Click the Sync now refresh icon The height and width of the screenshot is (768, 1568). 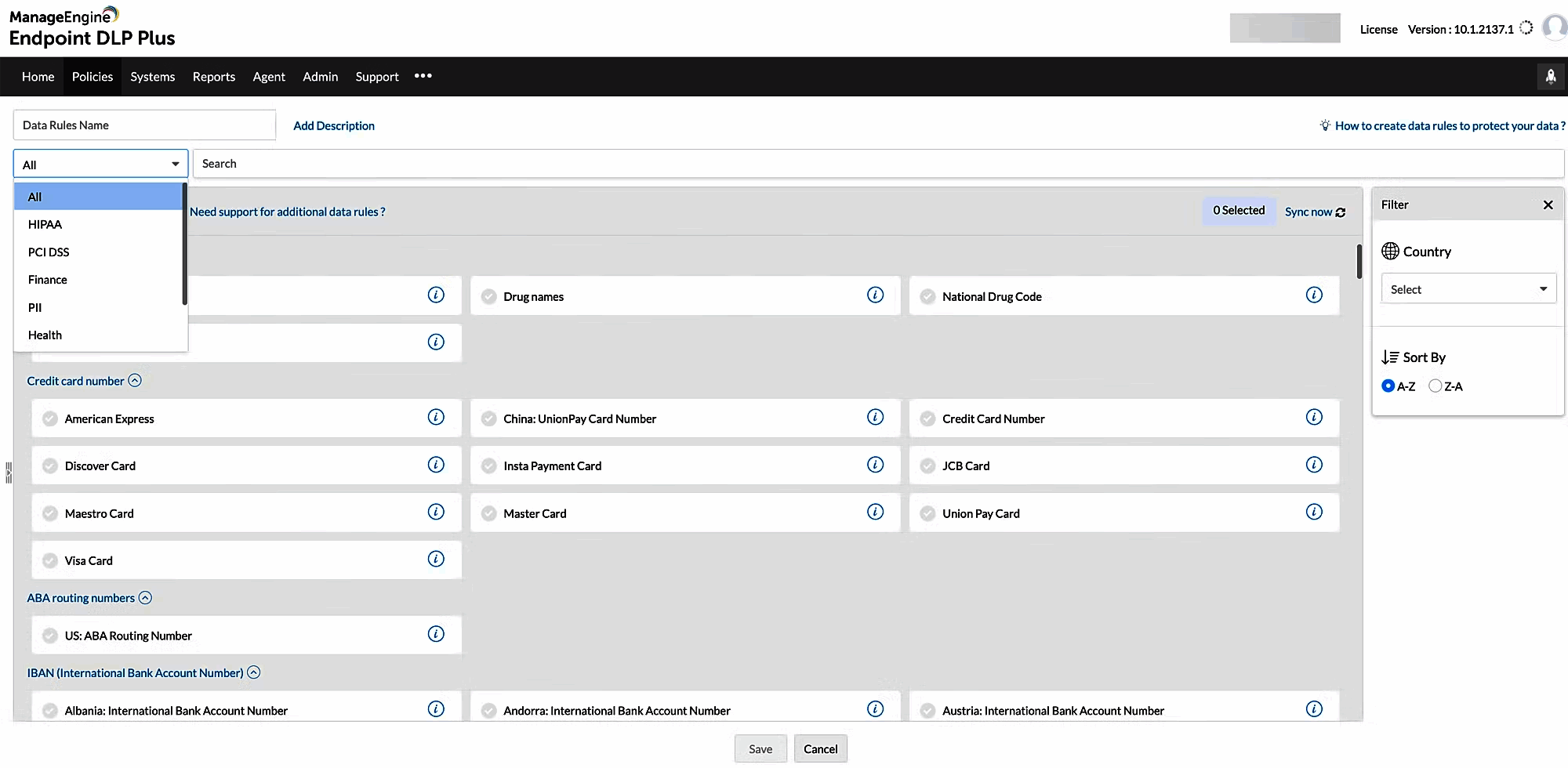[1341, 212]
